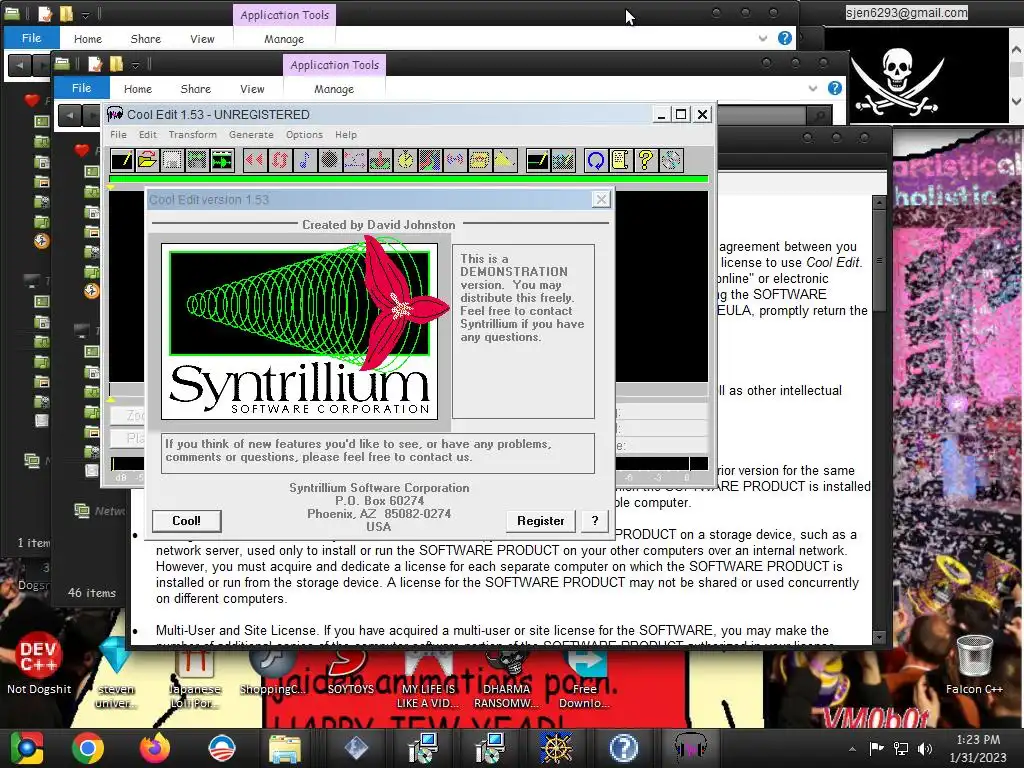Viewport: 1024px width, 768px height.
Task: Click the red double-arrow reverse icon in Cool Edit
Action: 255,160
